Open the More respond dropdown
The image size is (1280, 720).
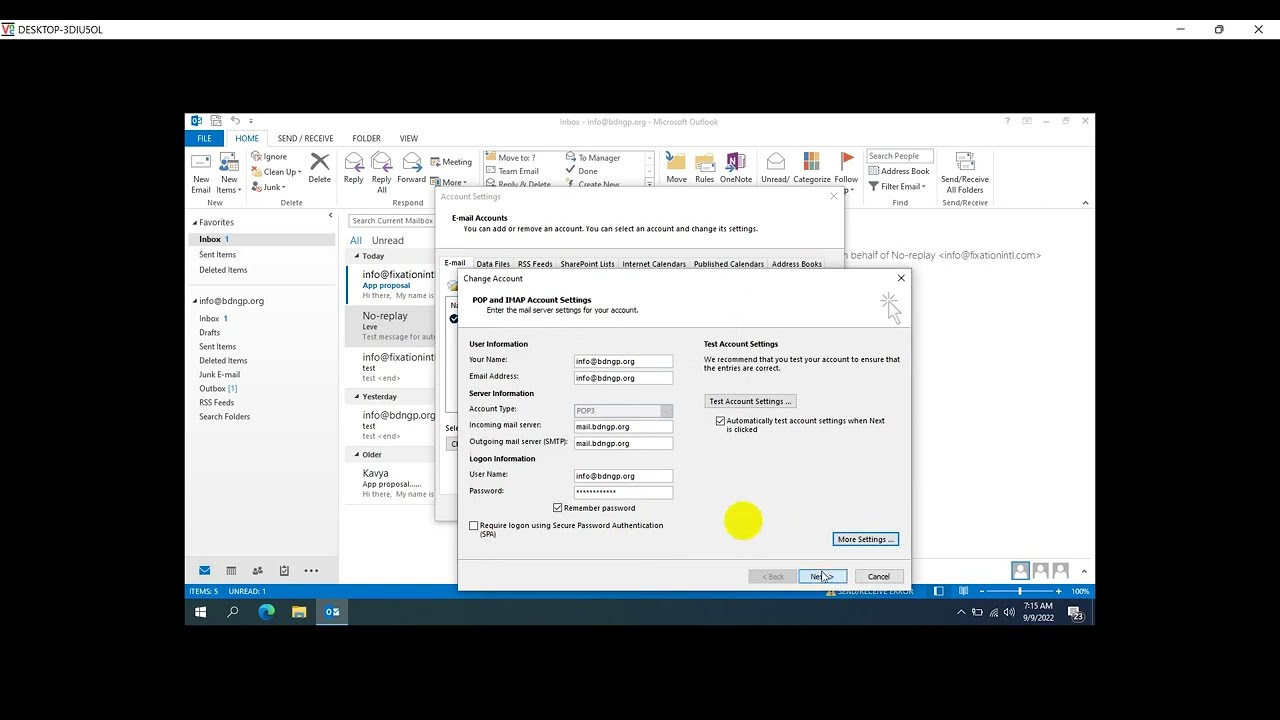449,182
